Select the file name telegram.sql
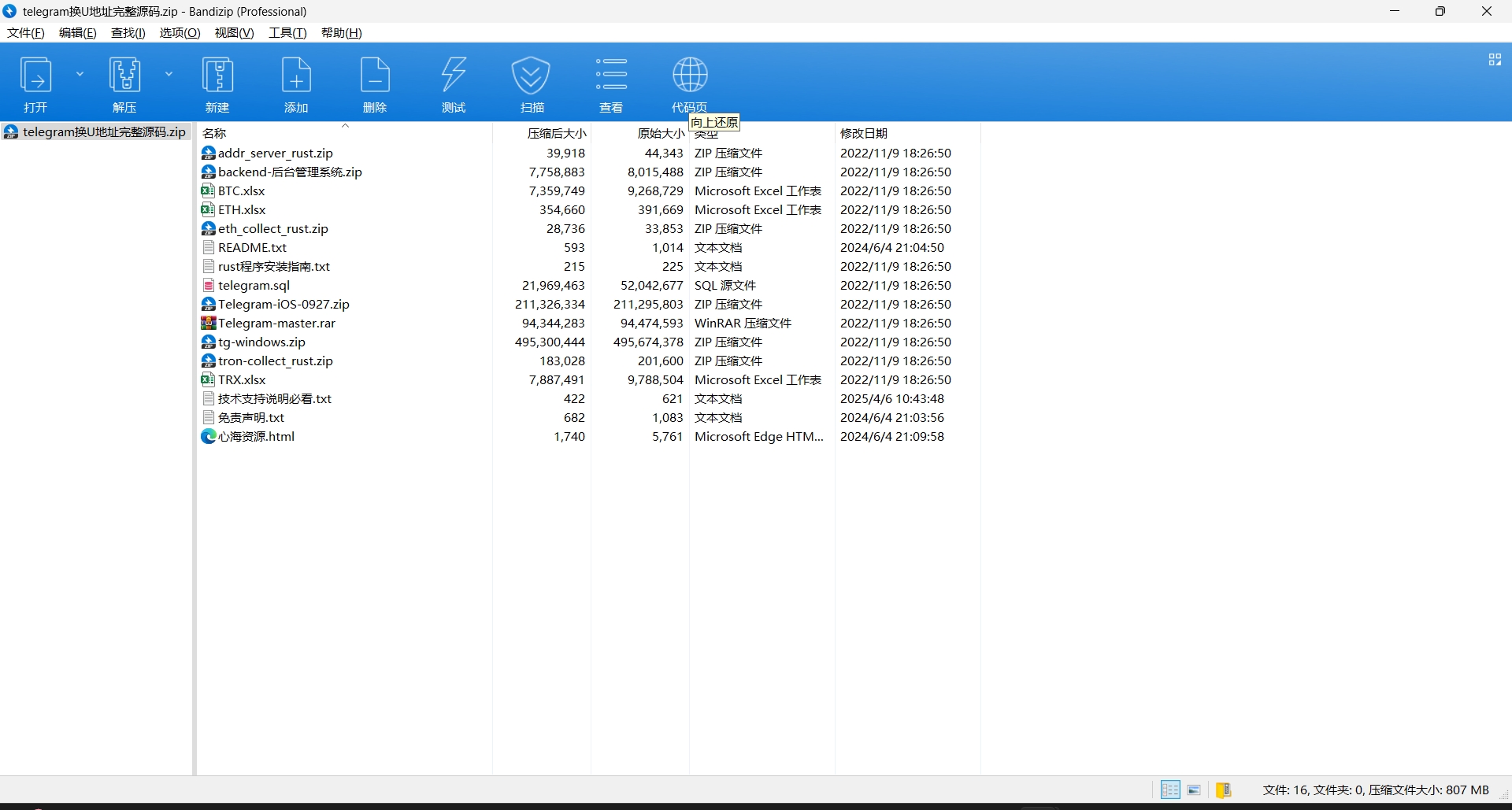Viewport: 1512px width, 810px height. (254, 285)
